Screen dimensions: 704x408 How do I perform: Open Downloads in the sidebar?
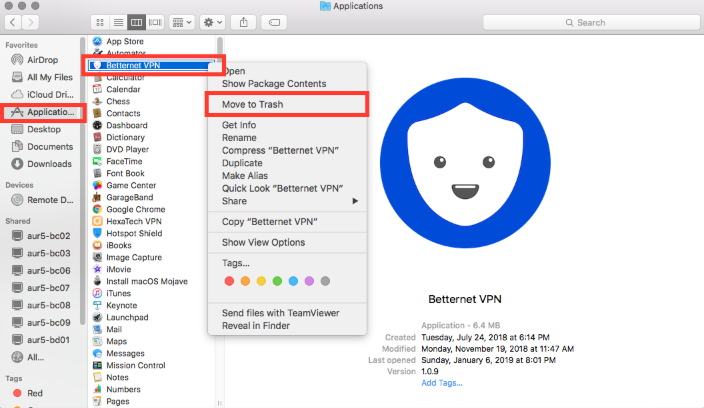coord(41,164)
